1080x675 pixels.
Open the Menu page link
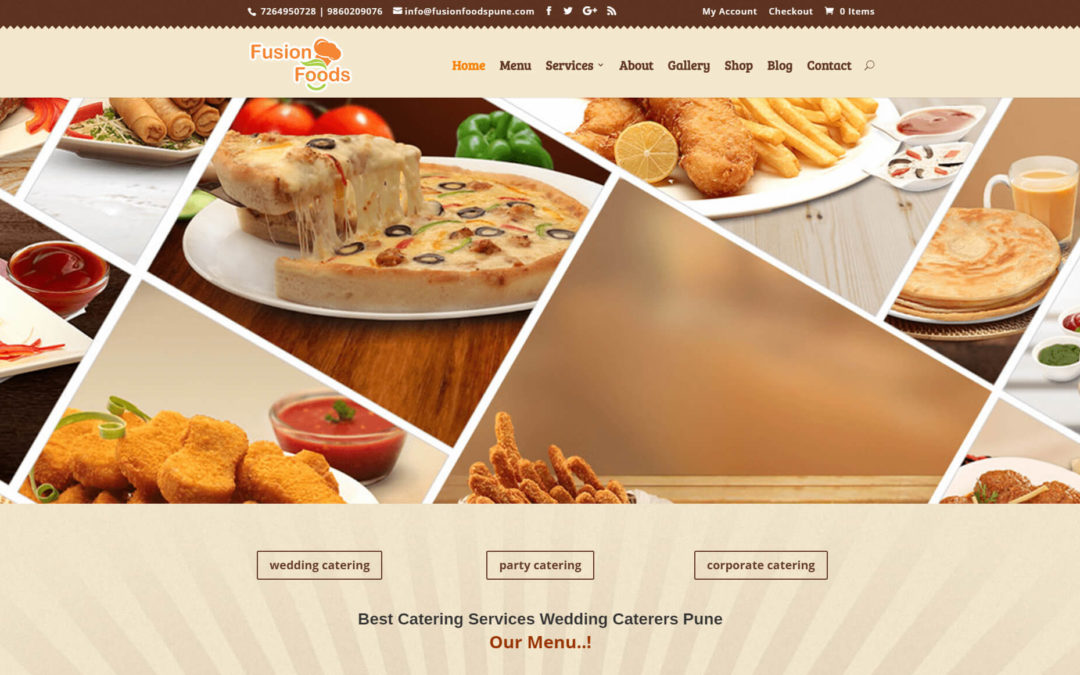coord(515,65)
